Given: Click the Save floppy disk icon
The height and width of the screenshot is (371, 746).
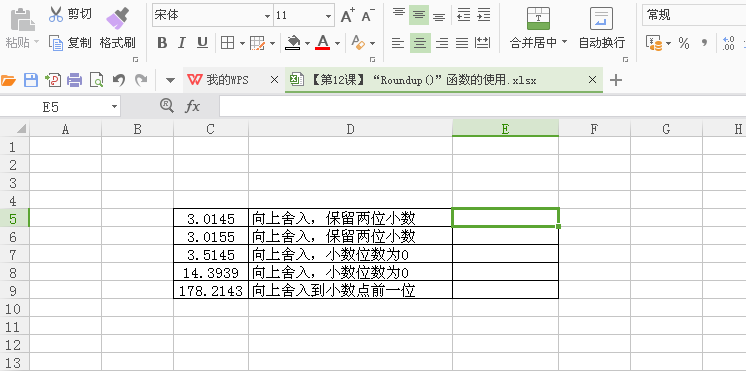Looking at the screenshot, I should tap(31, 80).
